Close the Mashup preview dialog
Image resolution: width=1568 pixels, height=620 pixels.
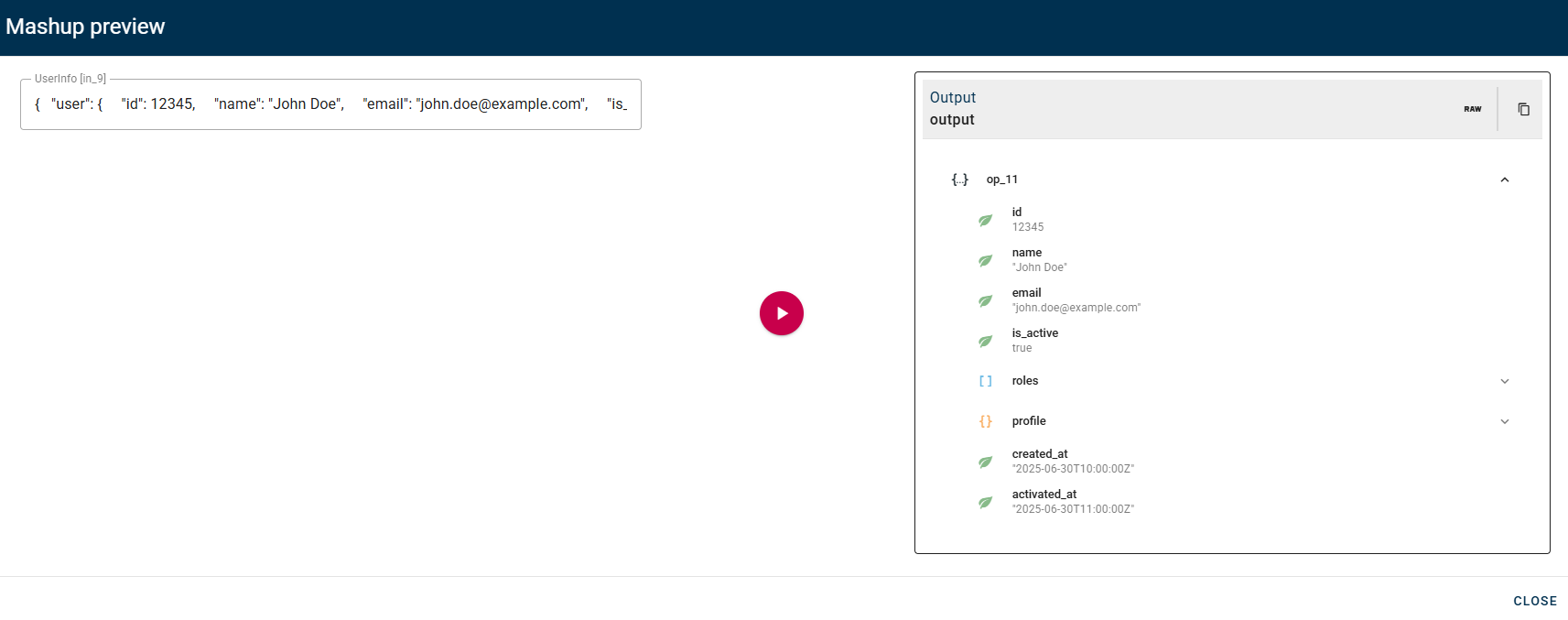[1534, 601]
